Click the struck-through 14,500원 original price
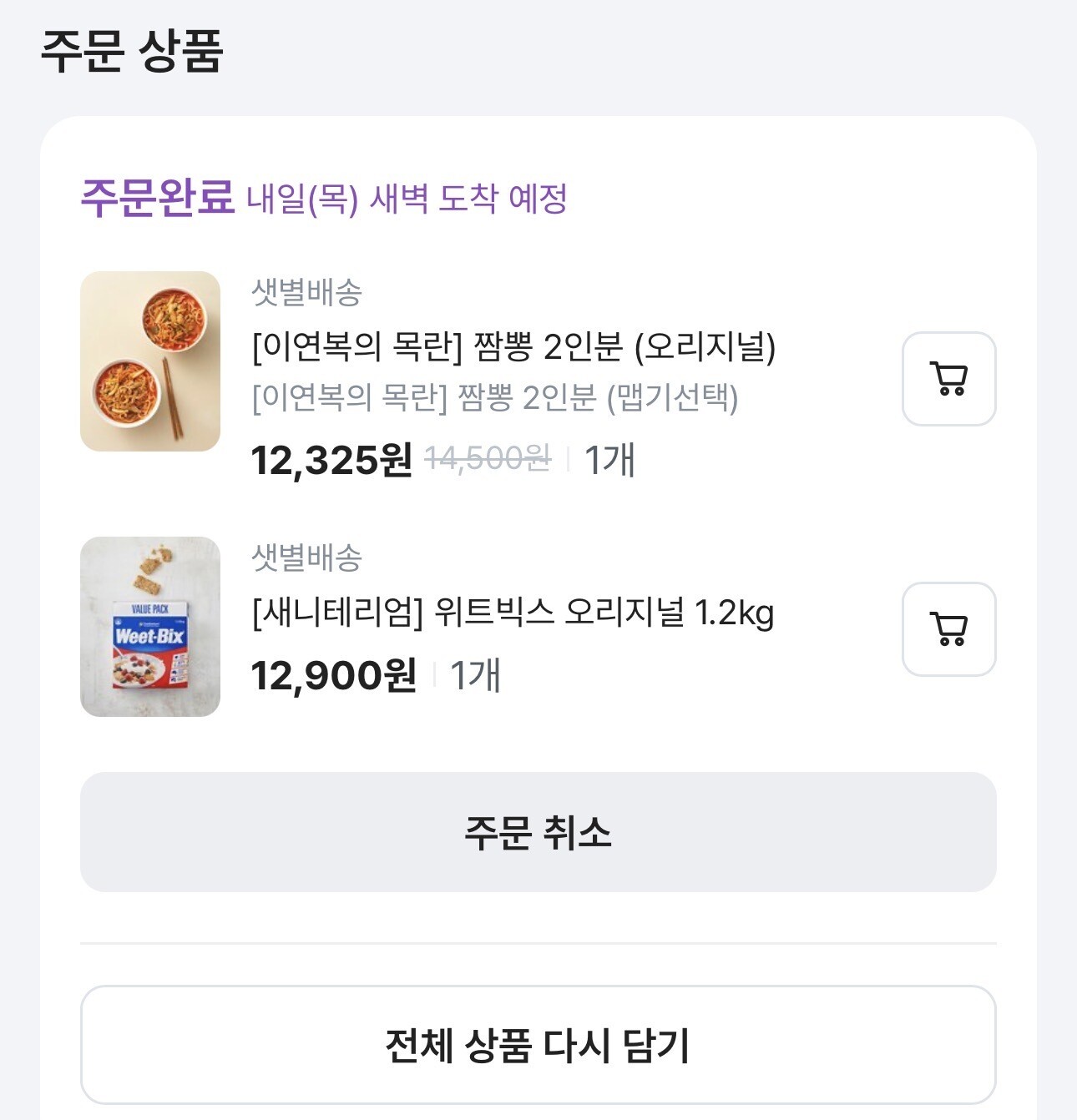The image size is (1077, 1120). (x=488, y=458)
